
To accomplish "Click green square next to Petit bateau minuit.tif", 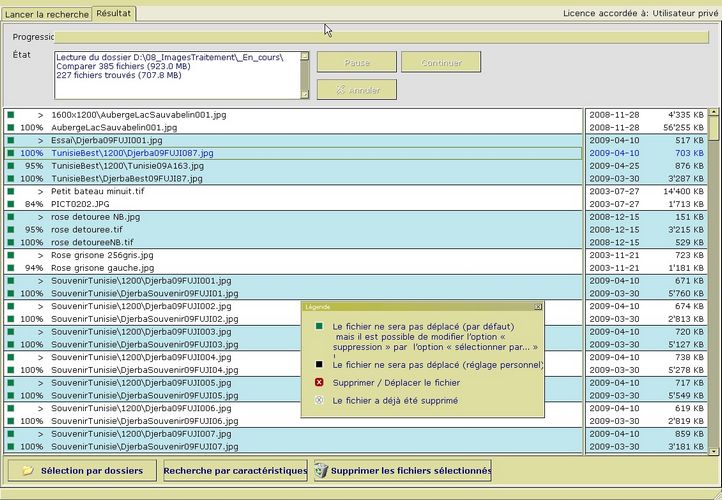I will 11,191.
